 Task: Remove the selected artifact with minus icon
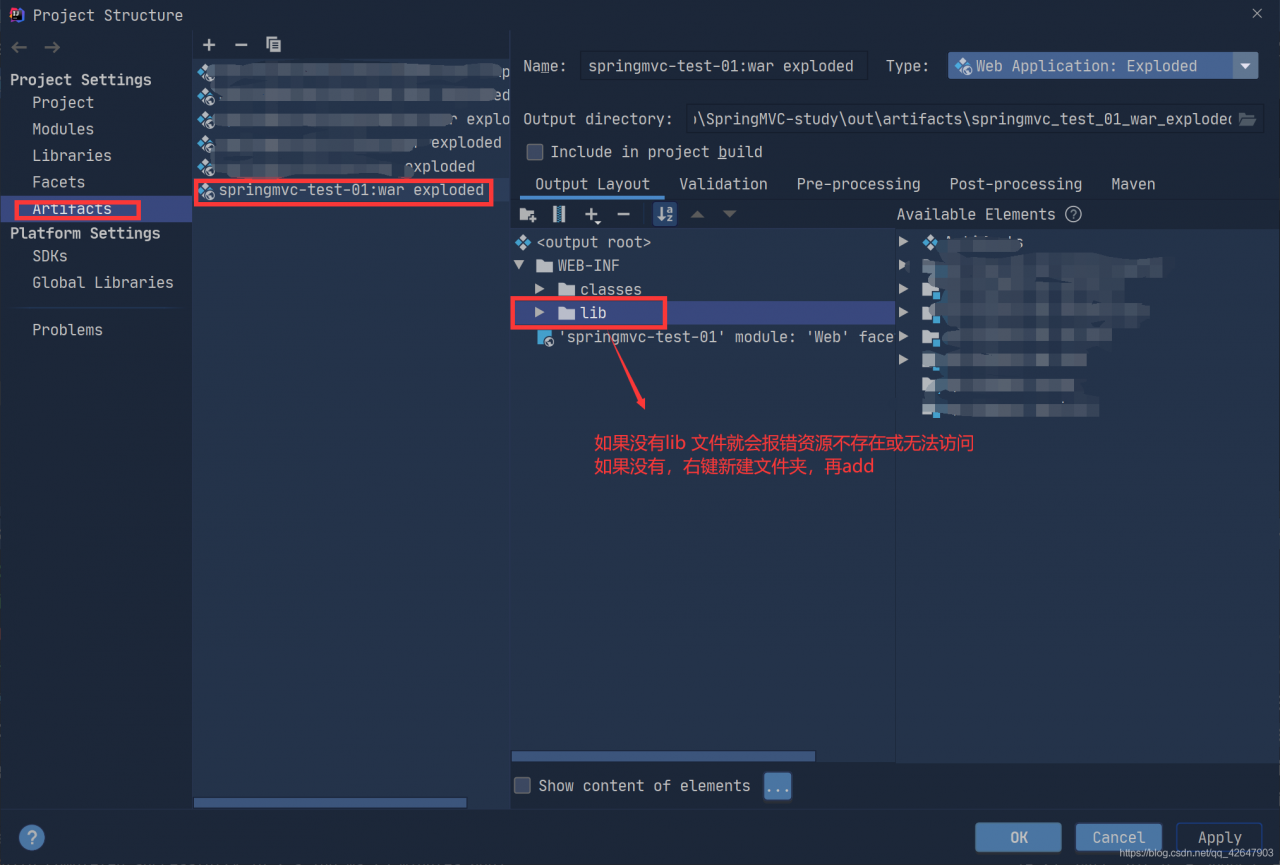click(240, 45)
